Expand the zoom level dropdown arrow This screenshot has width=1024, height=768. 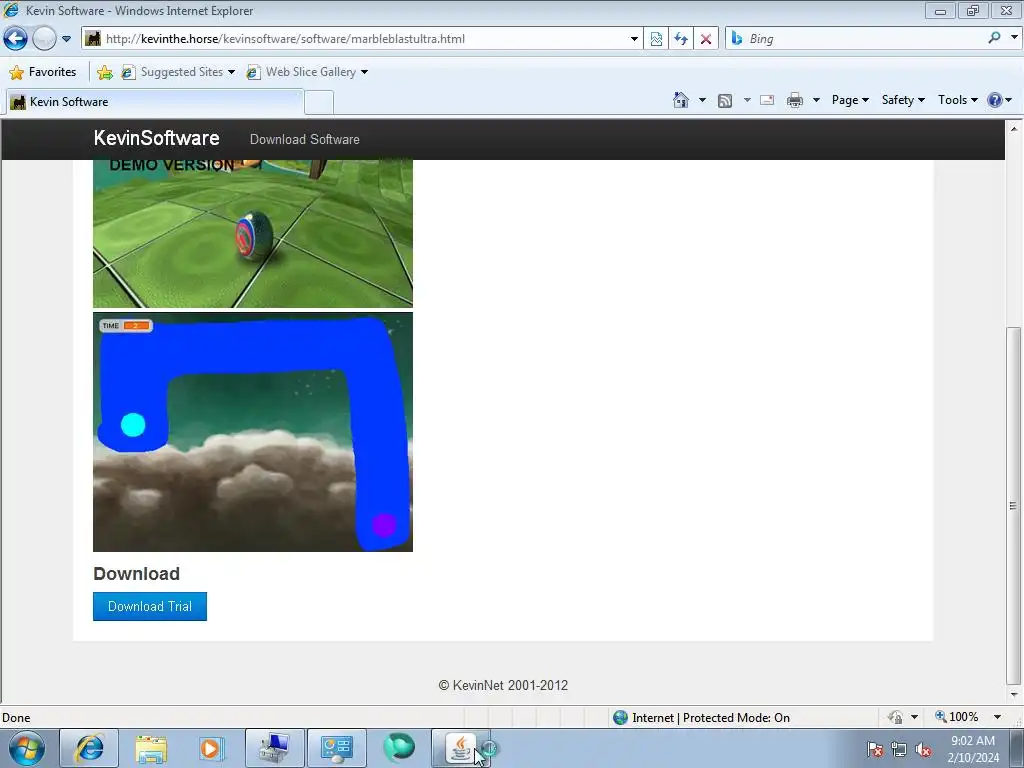click(997, 717)
